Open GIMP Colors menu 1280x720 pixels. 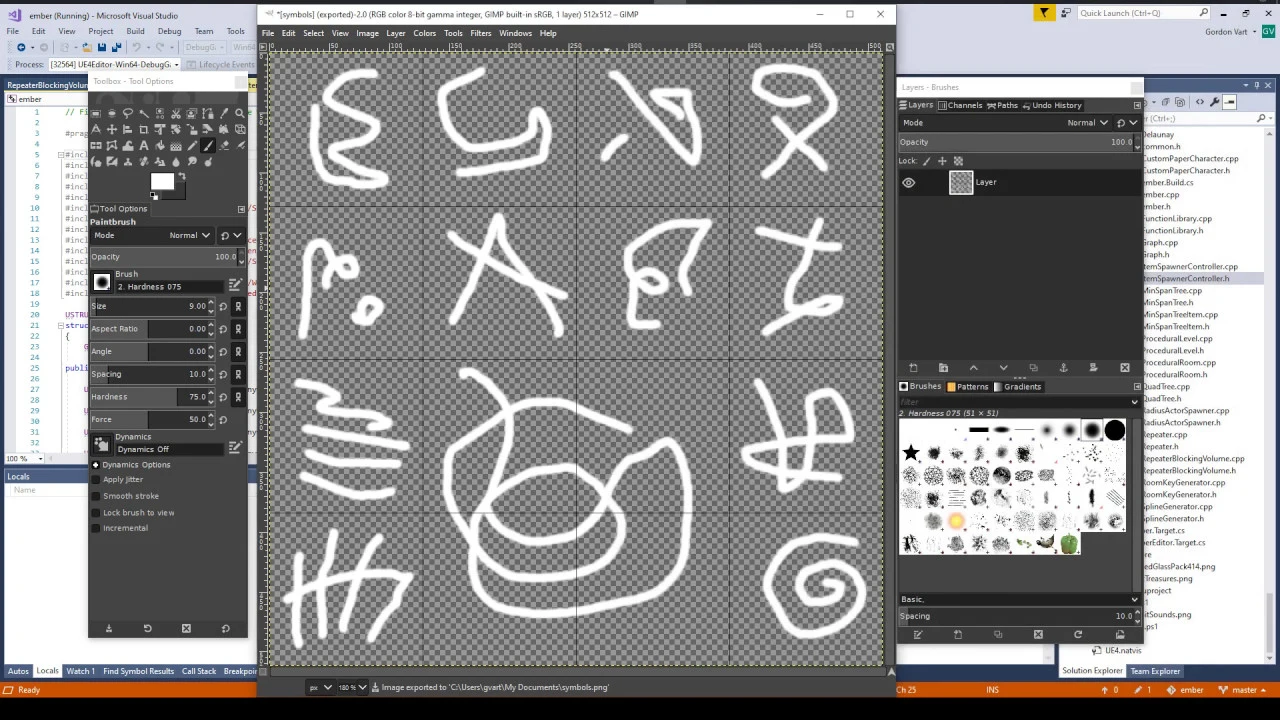coord(425,33)
